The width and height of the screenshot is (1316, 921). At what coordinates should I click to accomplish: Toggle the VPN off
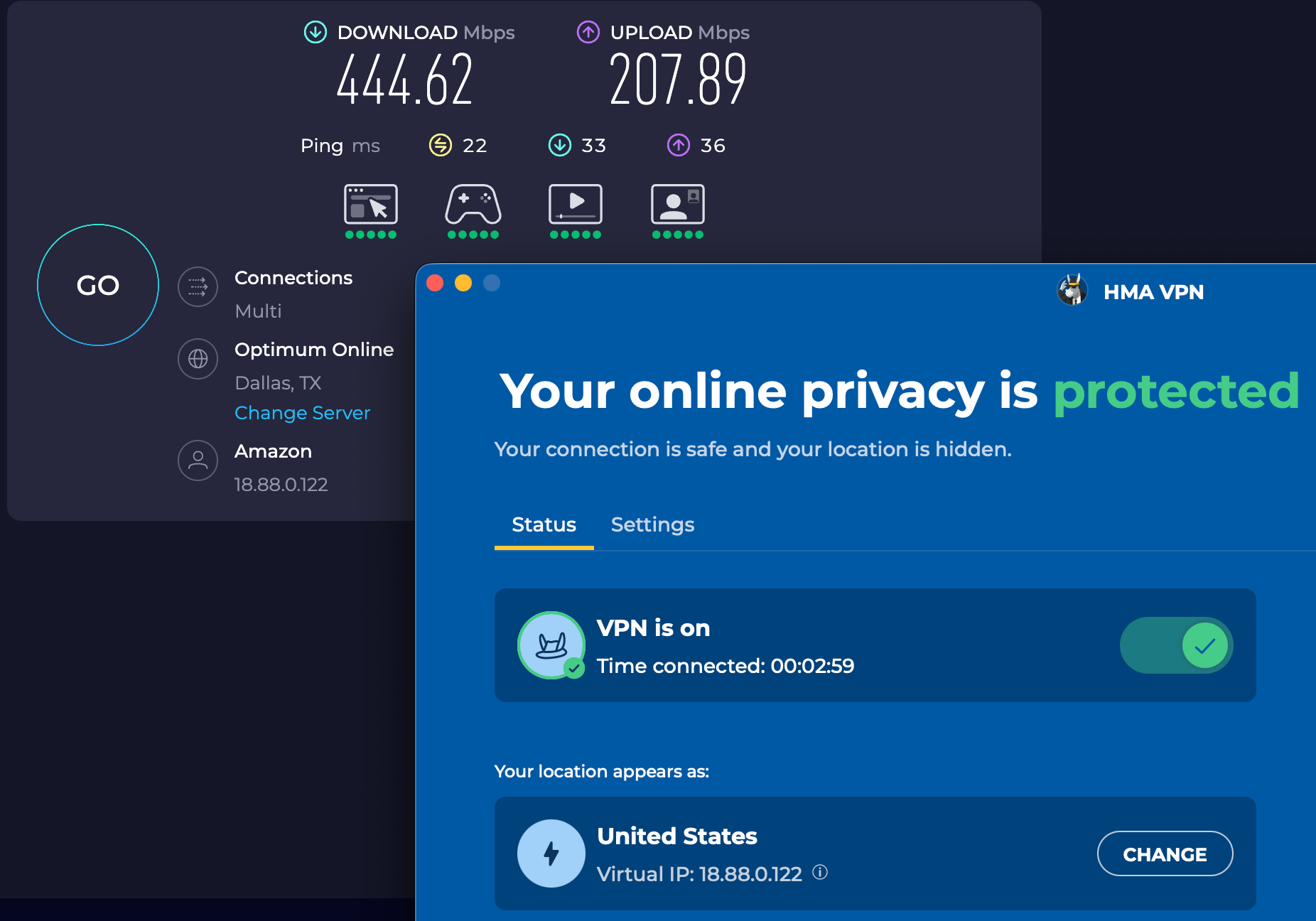[1175, 645]
